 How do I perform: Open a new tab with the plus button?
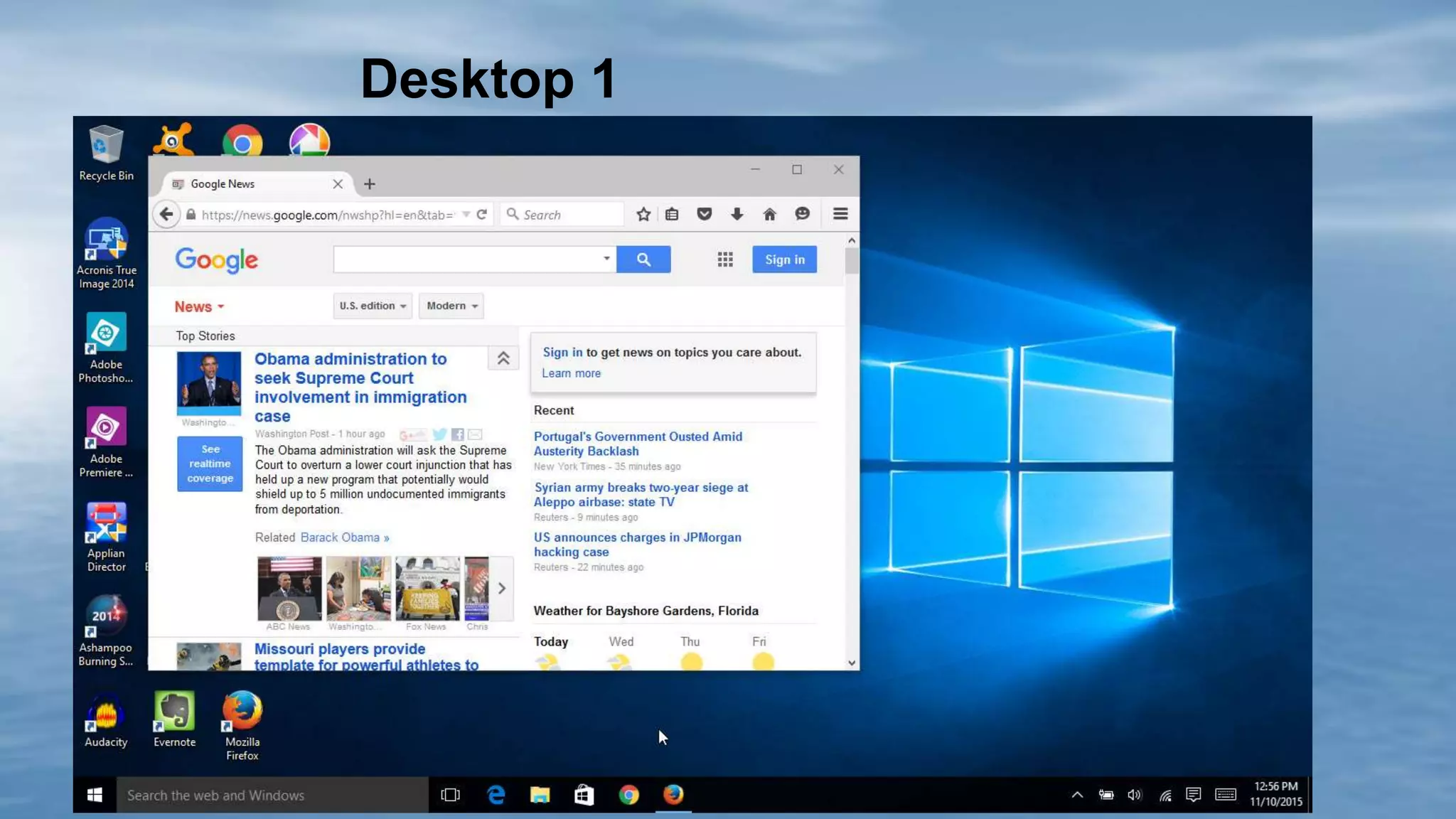coord(370,184)
